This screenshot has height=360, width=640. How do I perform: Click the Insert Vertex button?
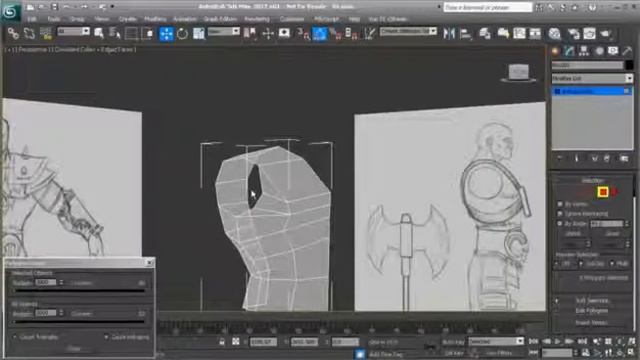coord(591,322)
